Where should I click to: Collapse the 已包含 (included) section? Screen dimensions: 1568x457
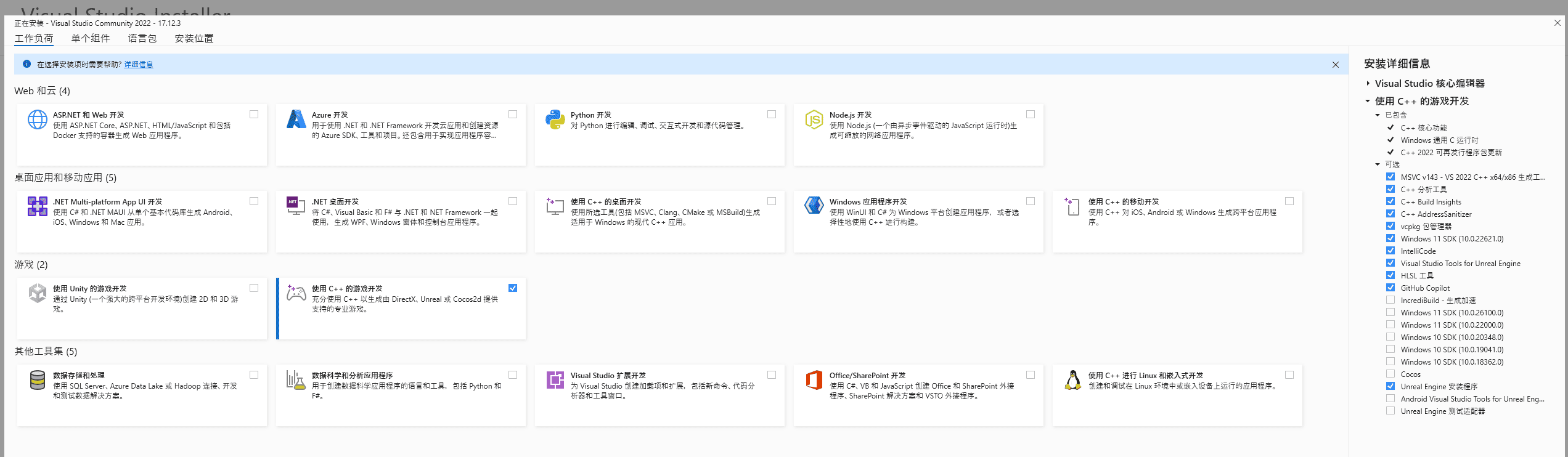(1378, 115)
